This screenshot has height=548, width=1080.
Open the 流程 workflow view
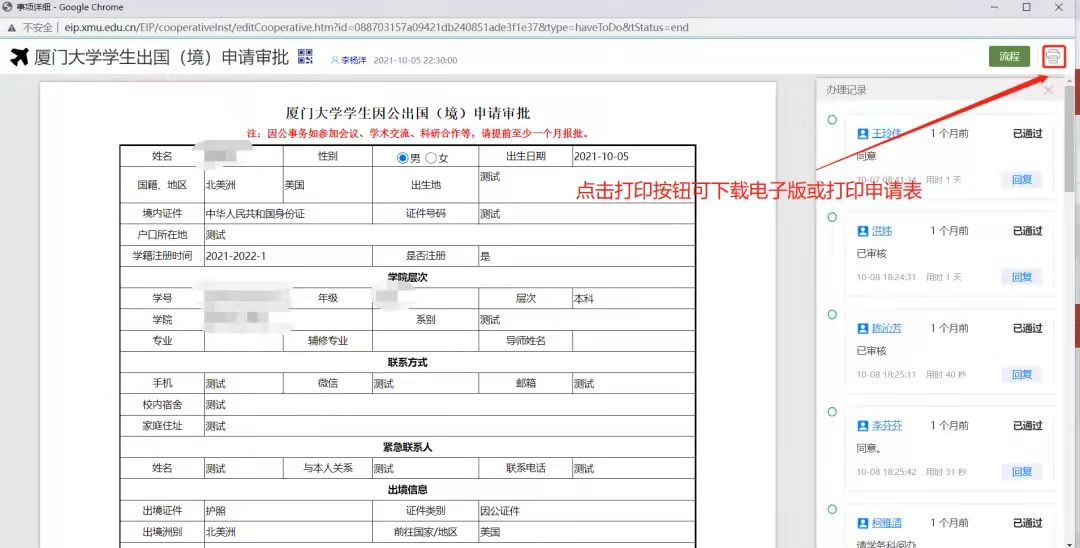click(x=1009, y=57)
